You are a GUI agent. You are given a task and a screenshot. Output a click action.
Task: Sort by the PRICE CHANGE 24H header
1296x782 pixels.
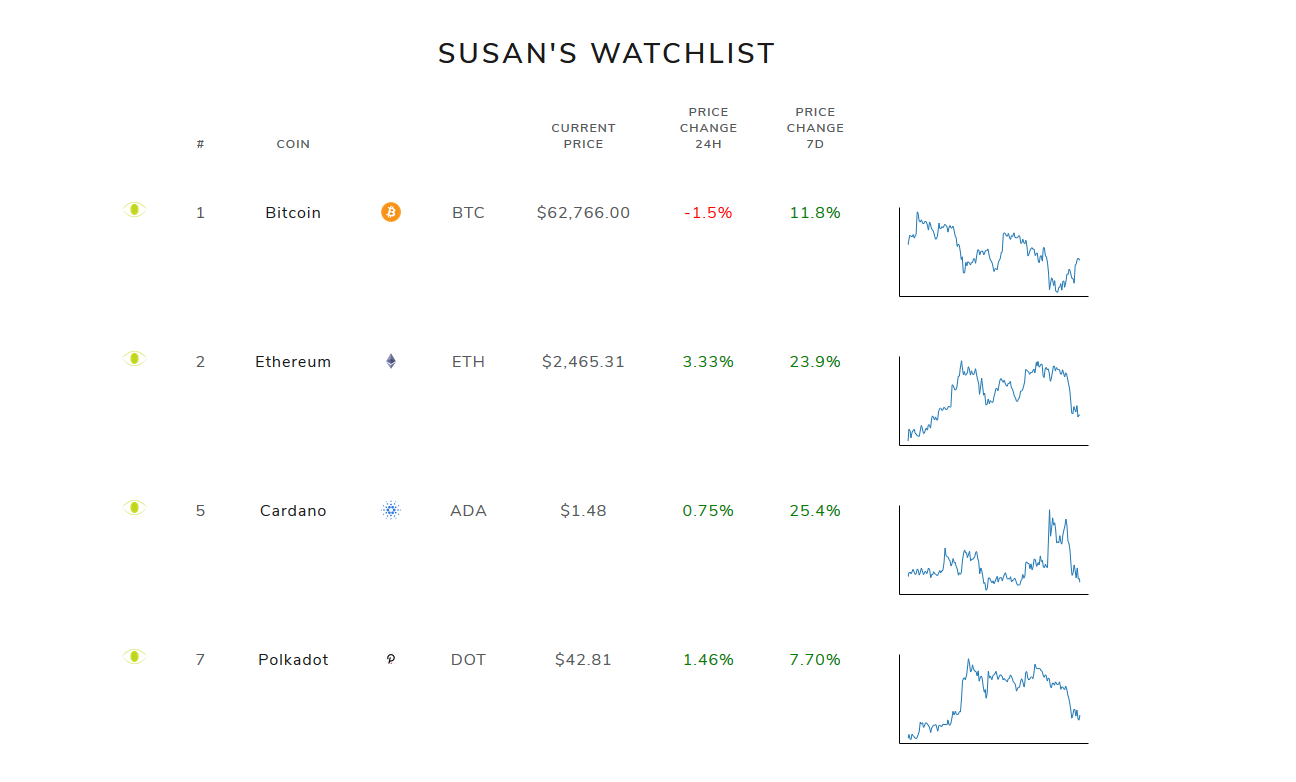708,127
